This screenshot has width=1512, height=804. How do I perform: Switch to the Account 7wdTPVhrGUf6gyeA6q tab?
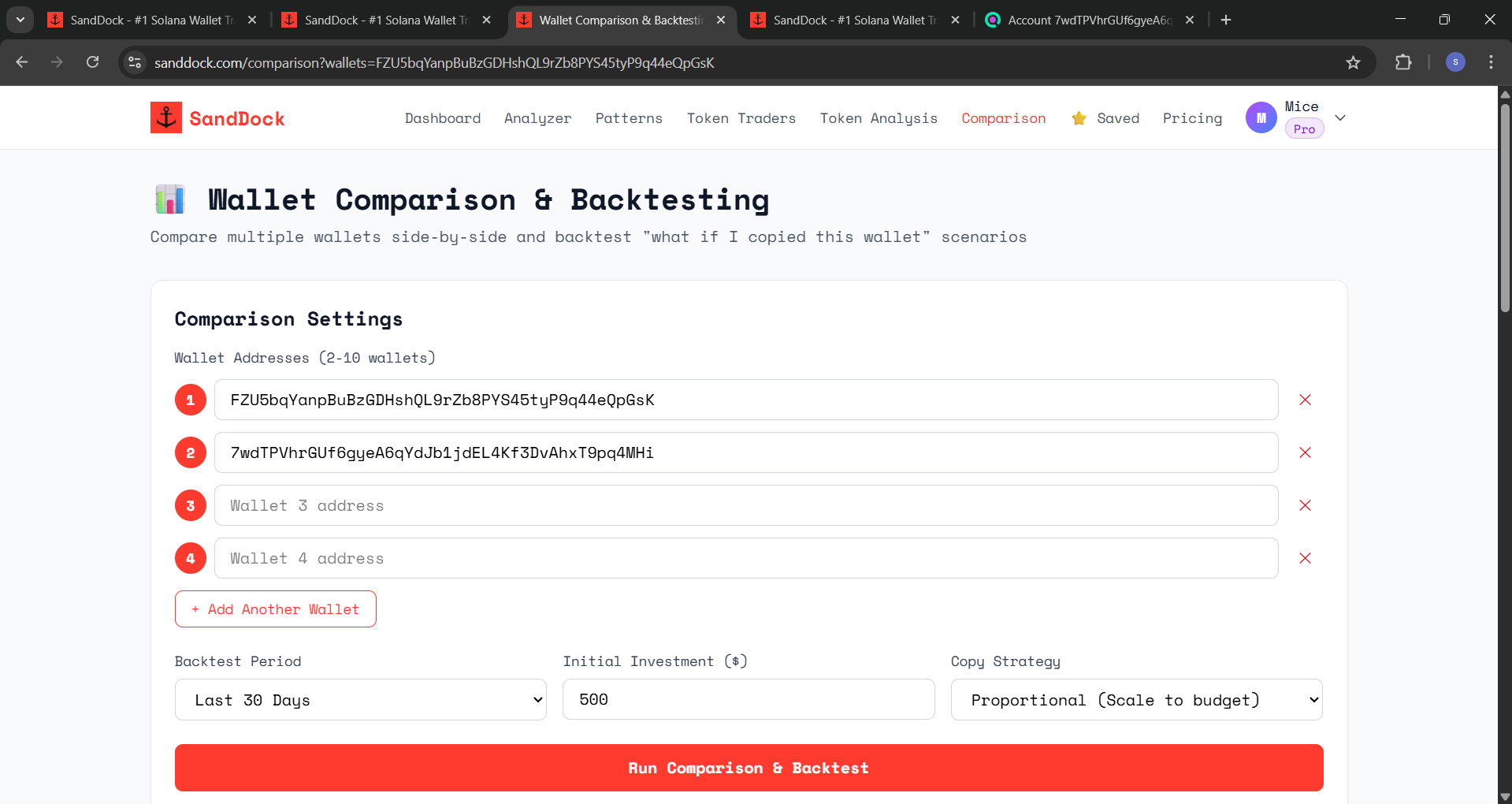(x=1090, y=20)
